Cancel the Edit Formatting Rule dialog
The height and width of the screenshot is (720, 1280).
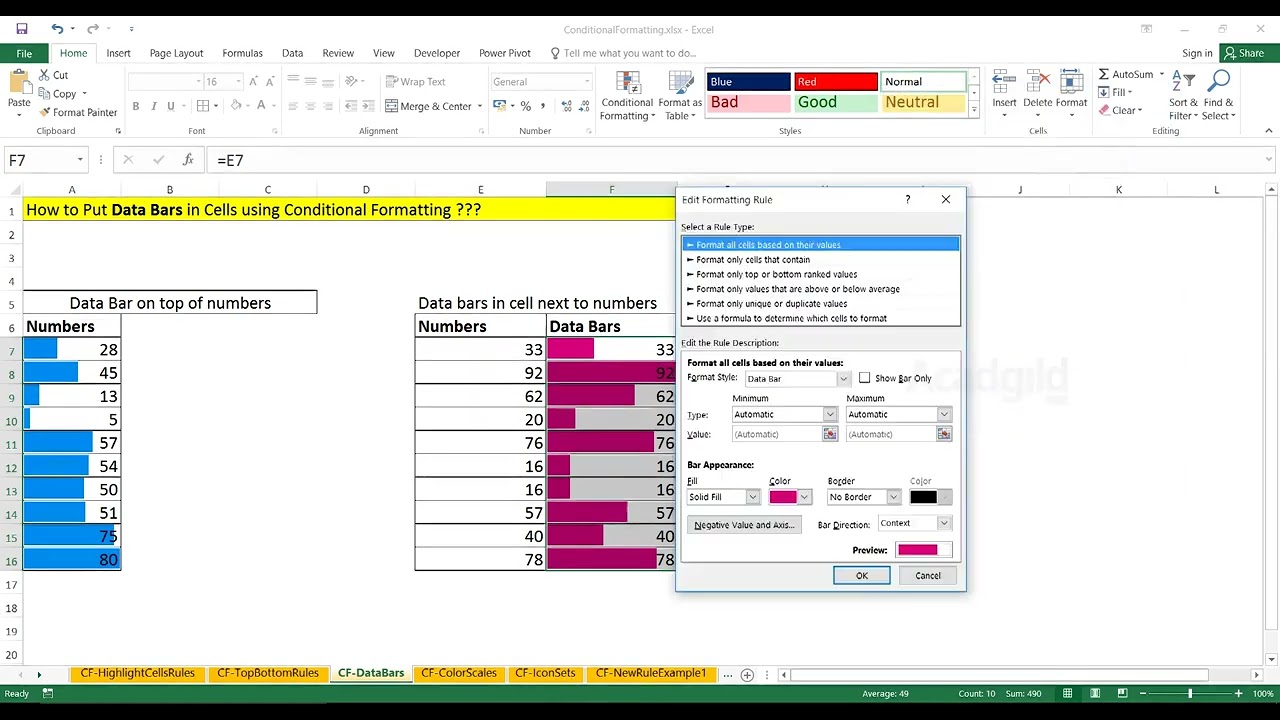(928, 576)
